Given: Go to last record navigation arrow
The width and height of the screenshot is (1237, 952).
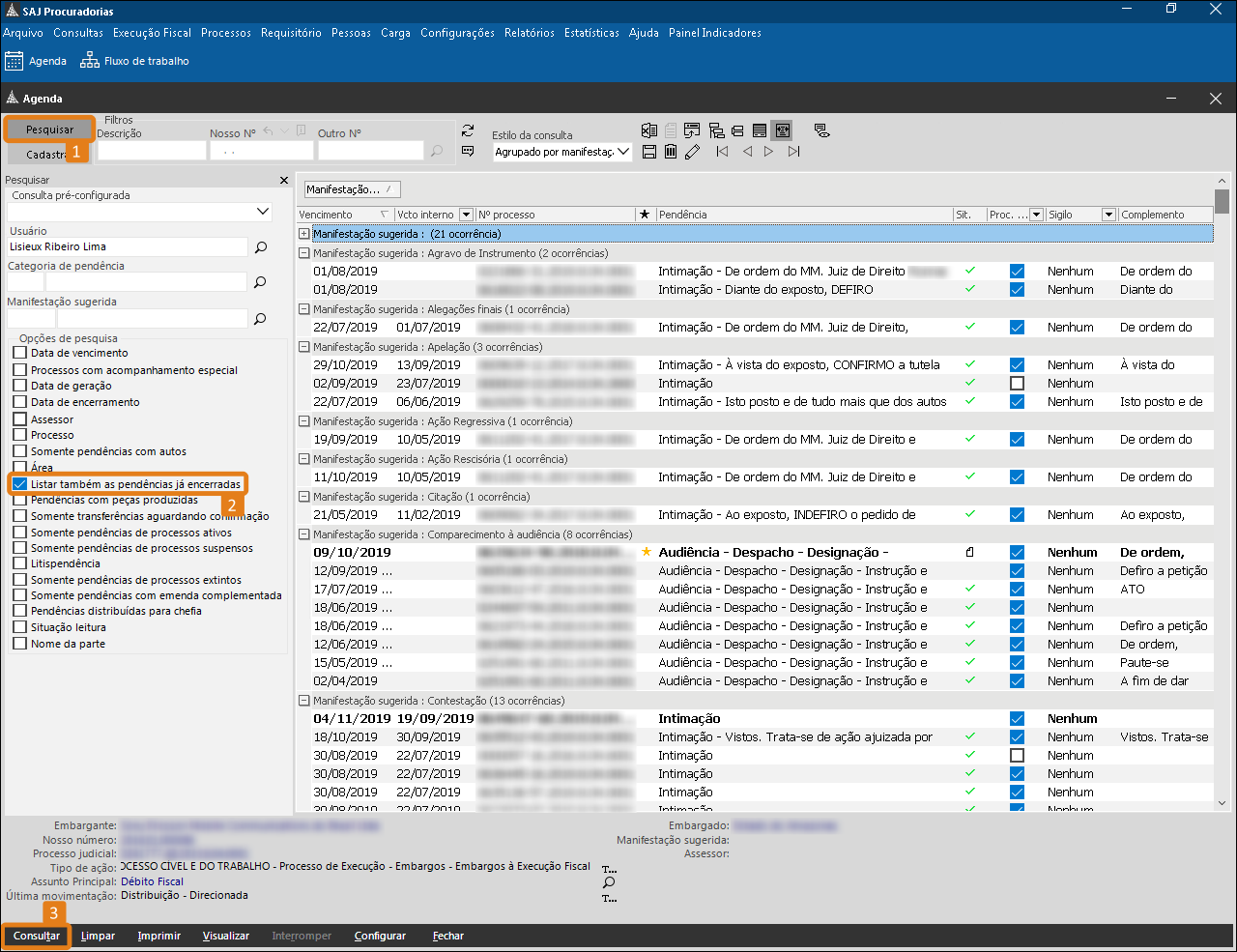Looking at the screenshot, I should 793,152.
